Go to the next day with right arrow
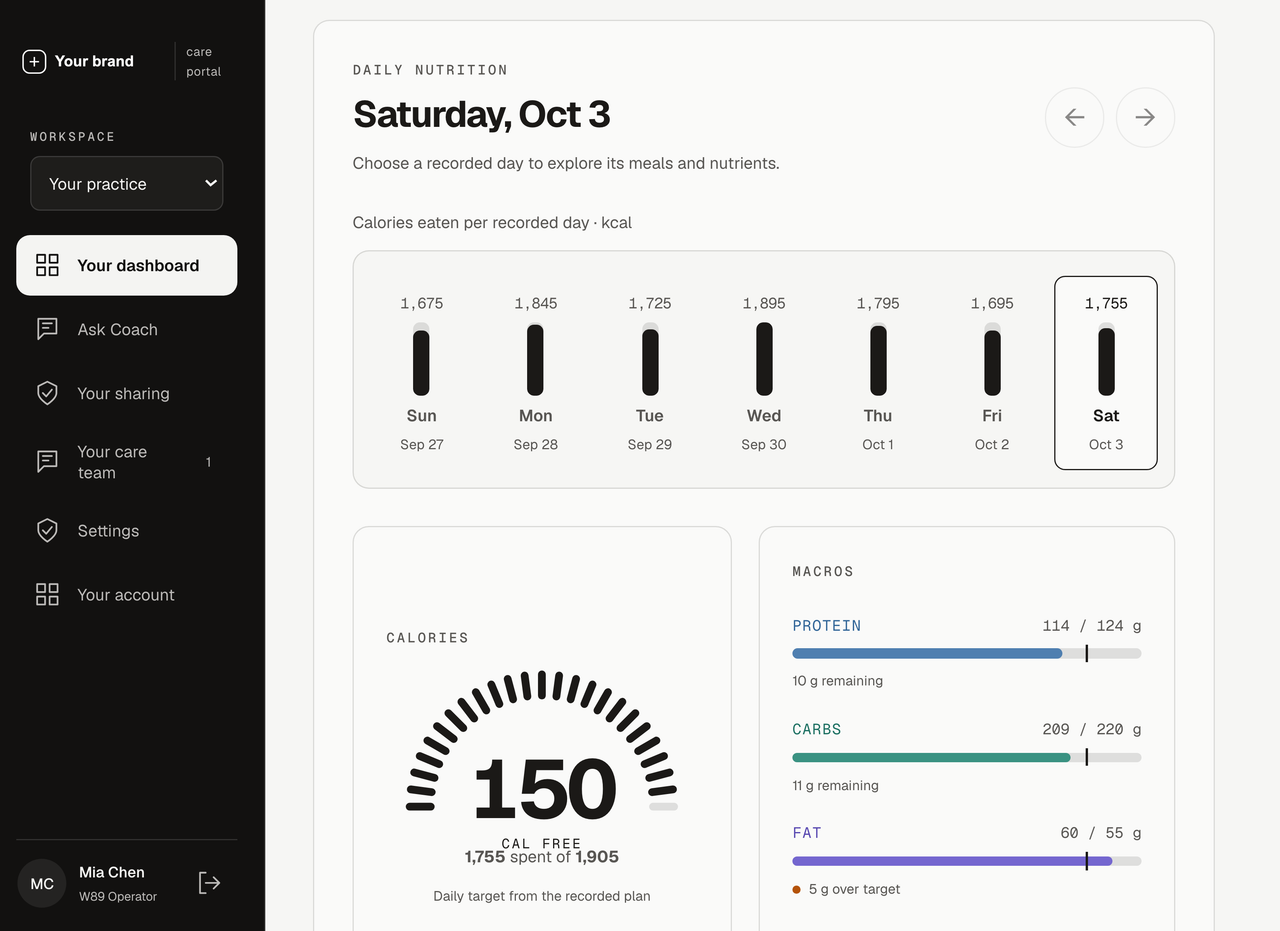1280x931 pixels. 1145,118
